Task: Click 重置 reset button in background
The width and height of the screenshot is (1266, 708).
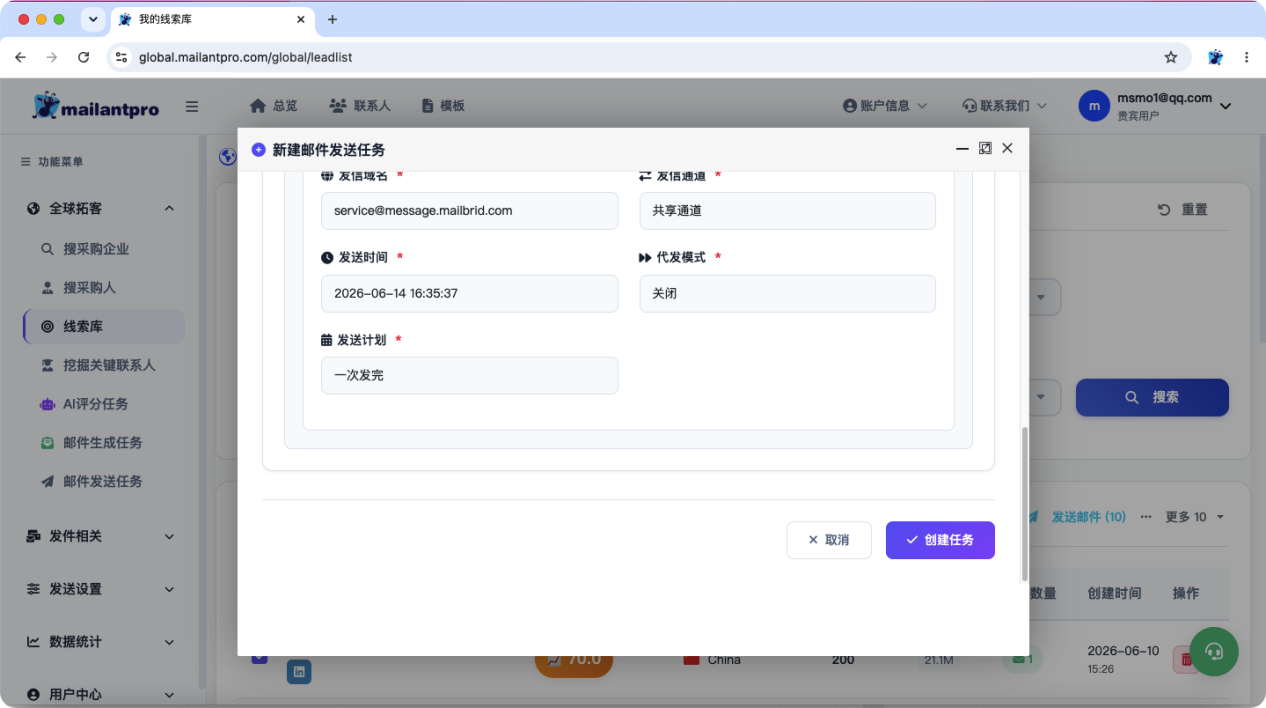Action: click(1183, 210)
